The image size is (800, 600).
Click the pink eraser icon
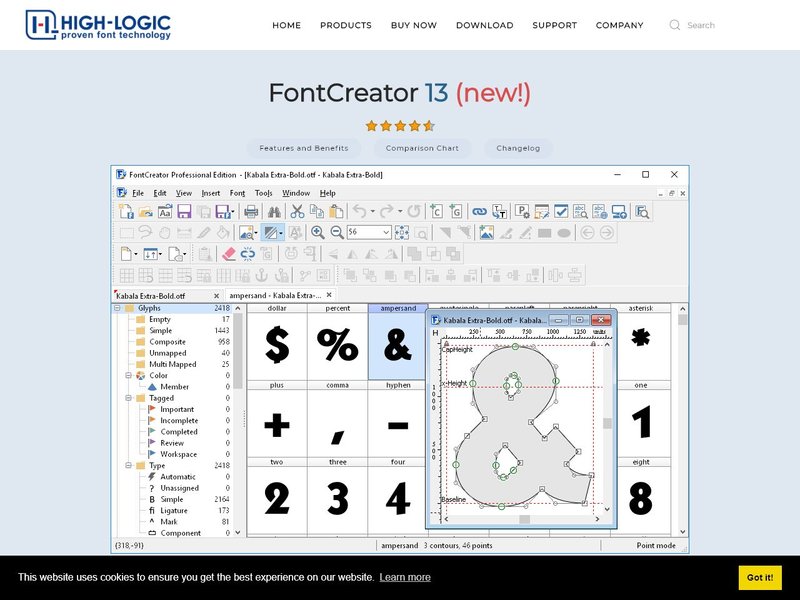click(x=229, y=254)
